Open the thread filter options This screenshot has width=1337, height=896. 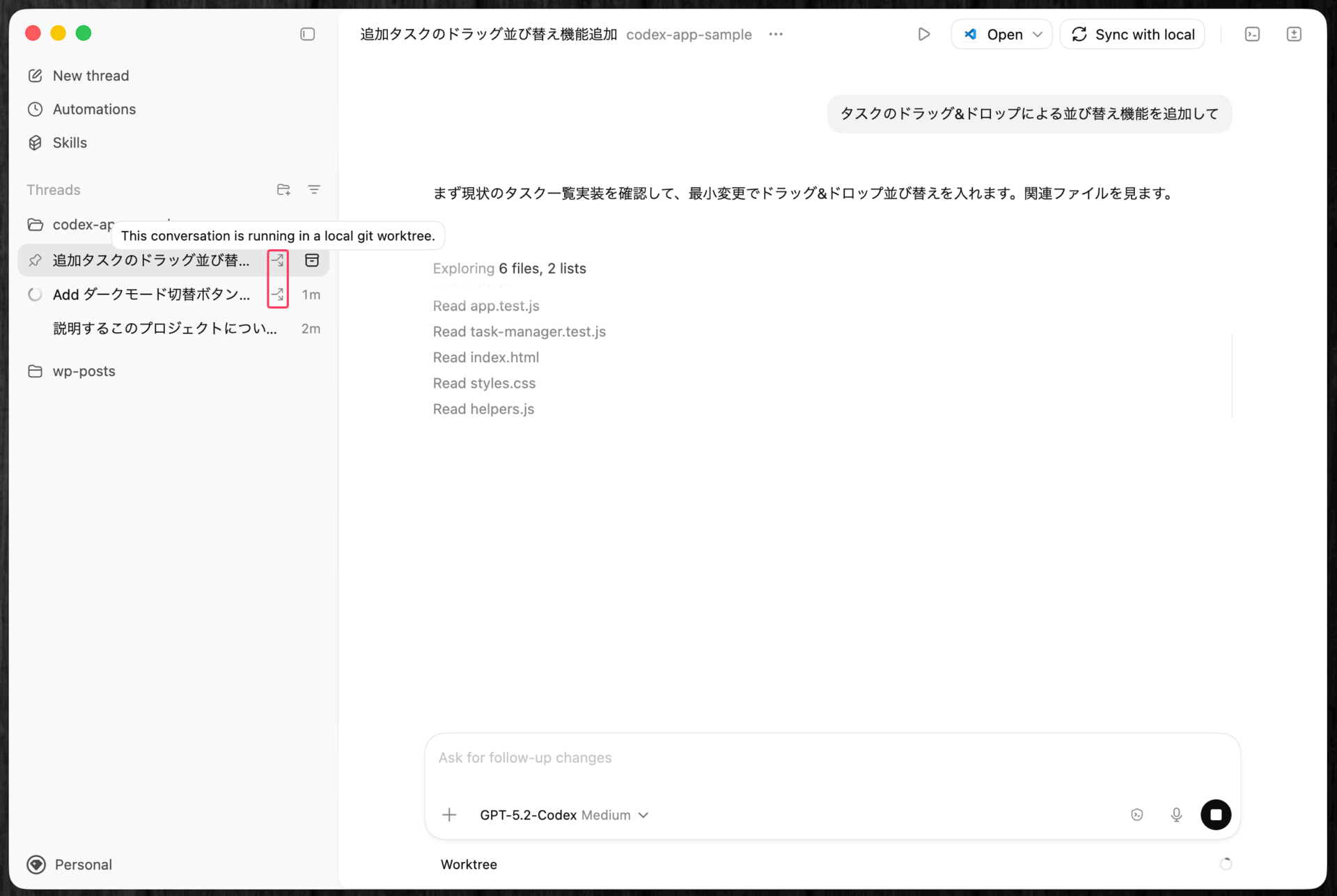(x=314, y=189)
